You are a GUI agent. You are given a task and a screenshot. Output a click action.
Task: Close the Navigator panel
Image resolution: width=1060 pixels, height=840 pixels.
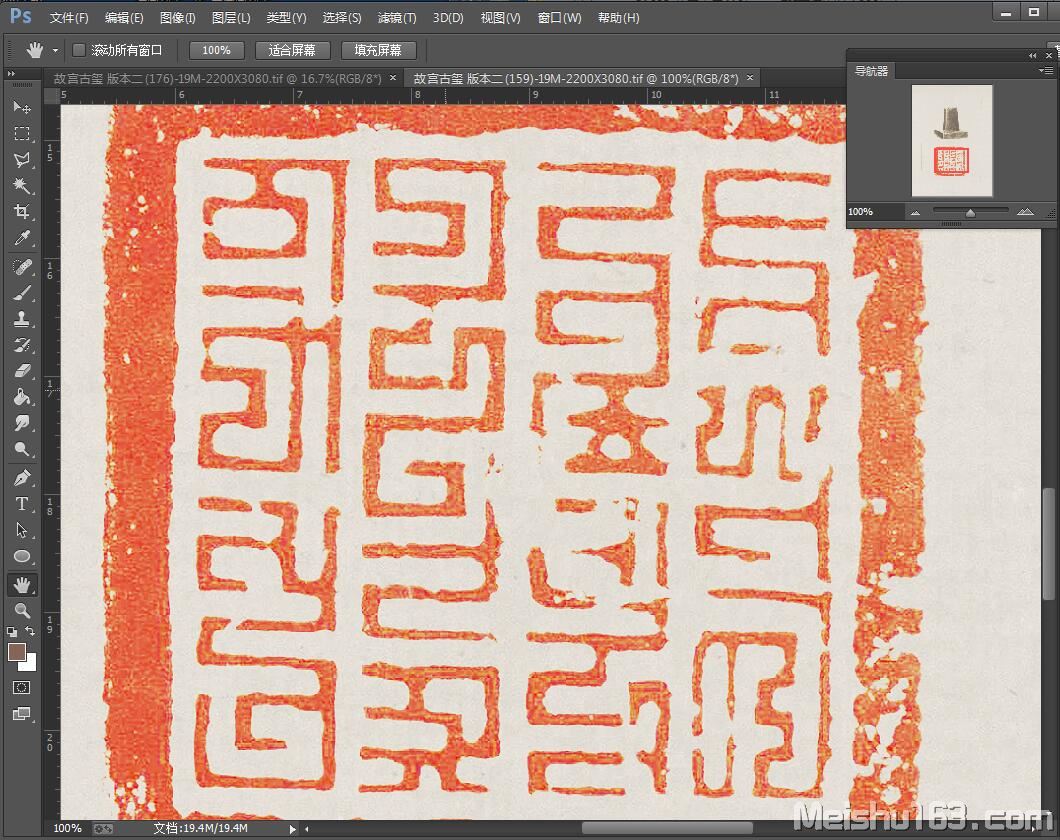[x=1049, y=55]
